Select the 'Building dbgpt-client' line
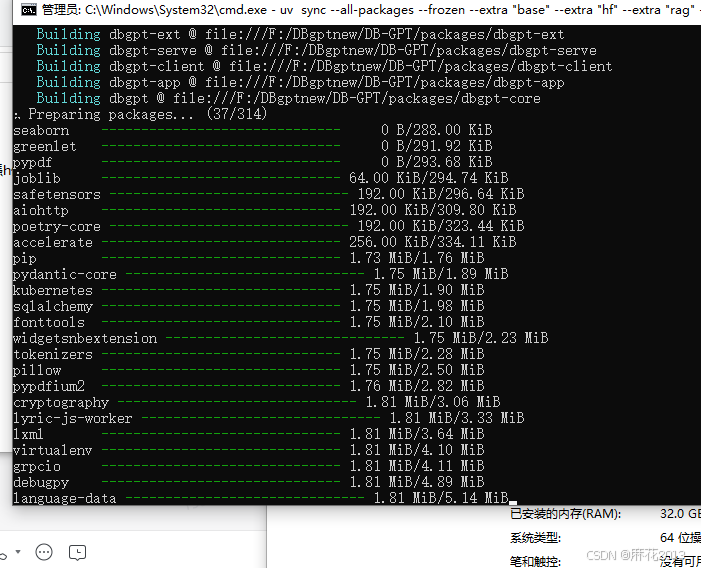The width and height of the screenshot is (701, 568). pos(324,67)
